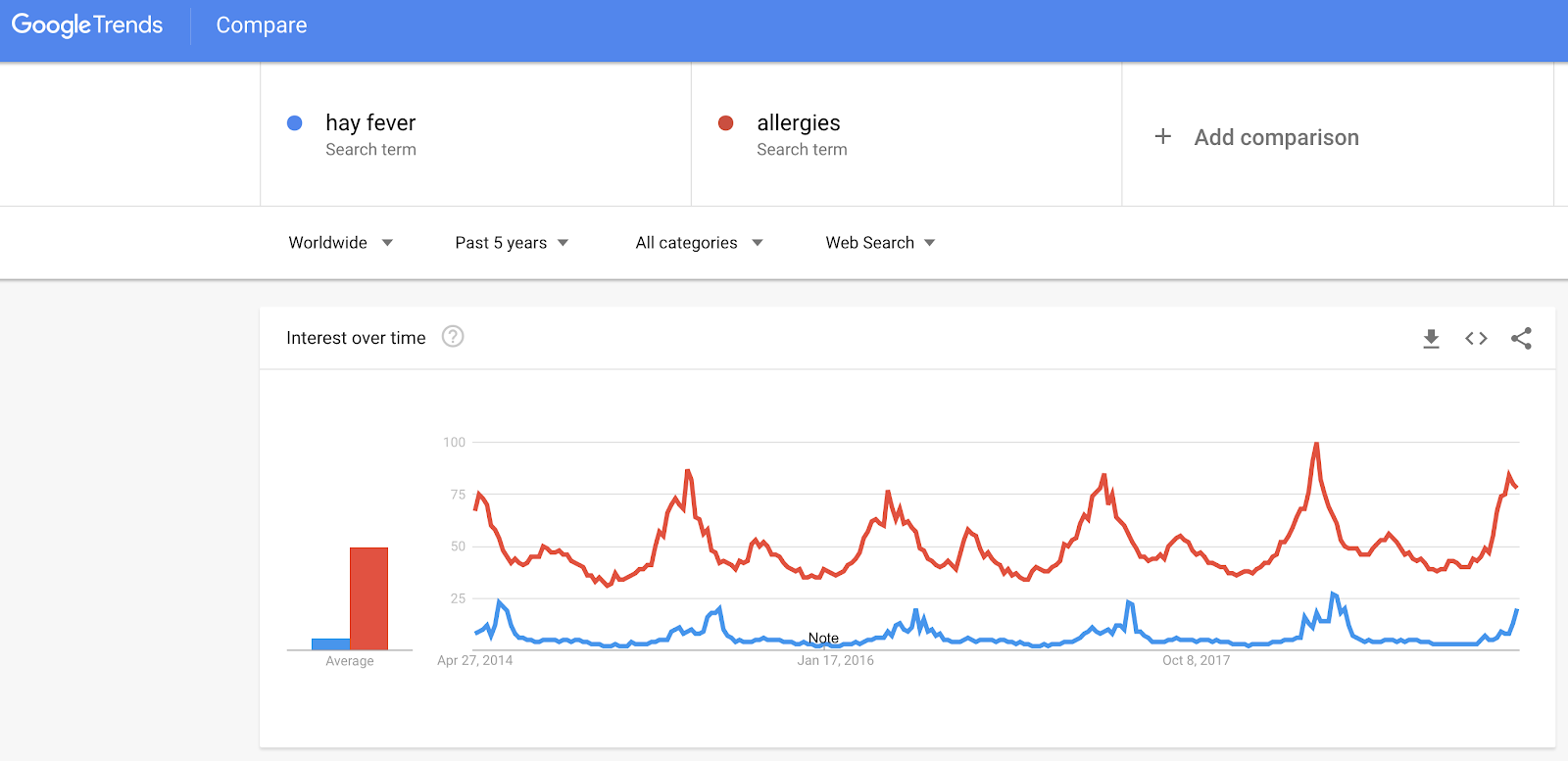This screenshot has width=1568, height=761.
Task: Download the Interest over time data
Action: coord(1431,339)
